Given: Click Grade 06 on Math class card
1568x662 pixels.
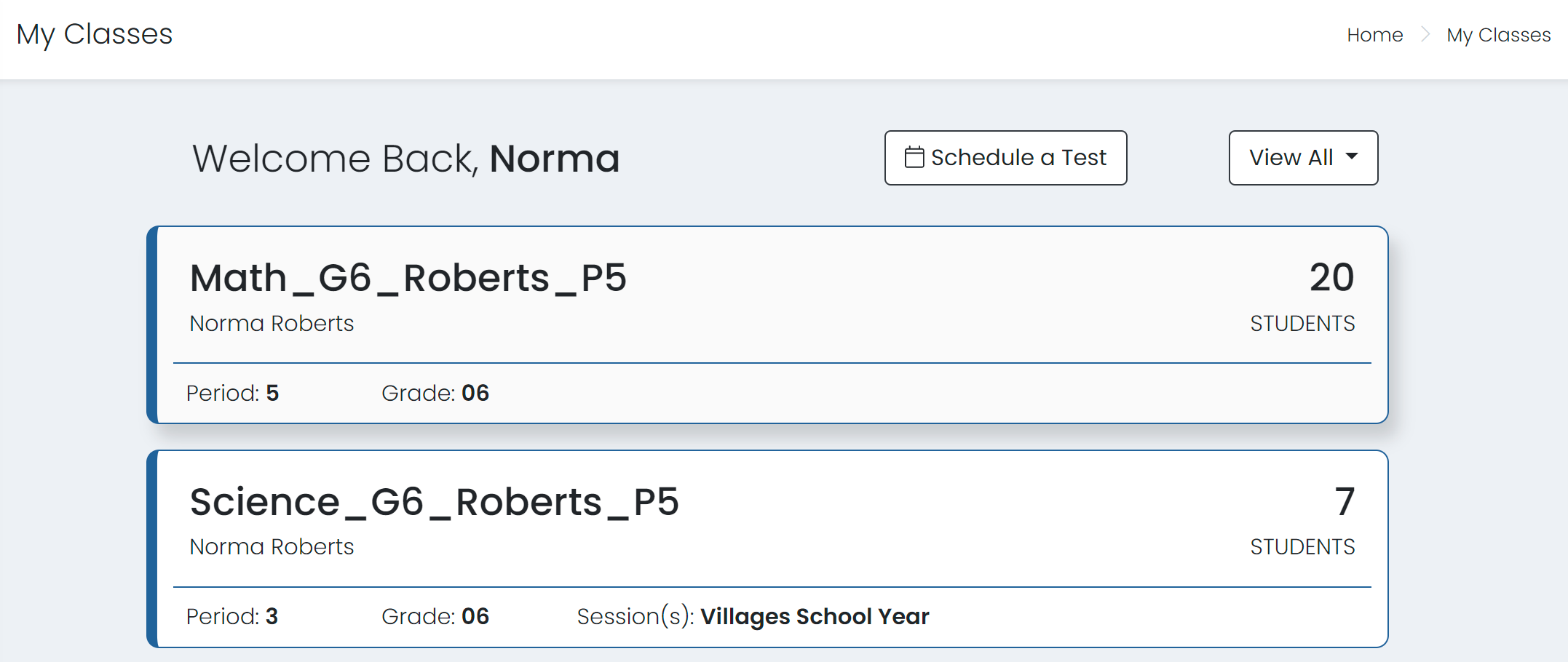Looking at the screenshot, I should (x=435, y=393).
